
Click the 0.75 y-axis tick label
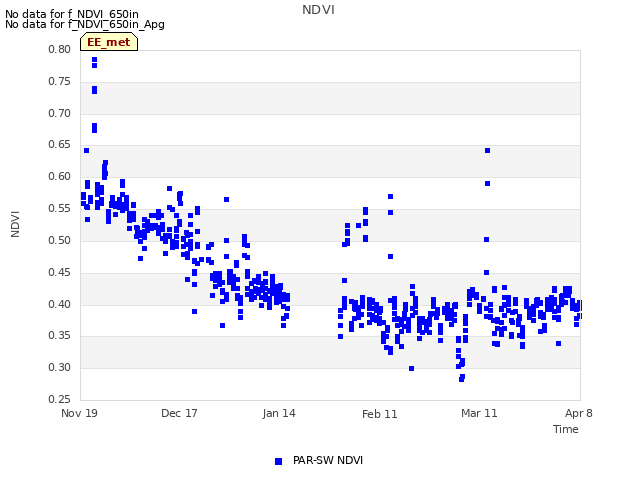point(59,81)
